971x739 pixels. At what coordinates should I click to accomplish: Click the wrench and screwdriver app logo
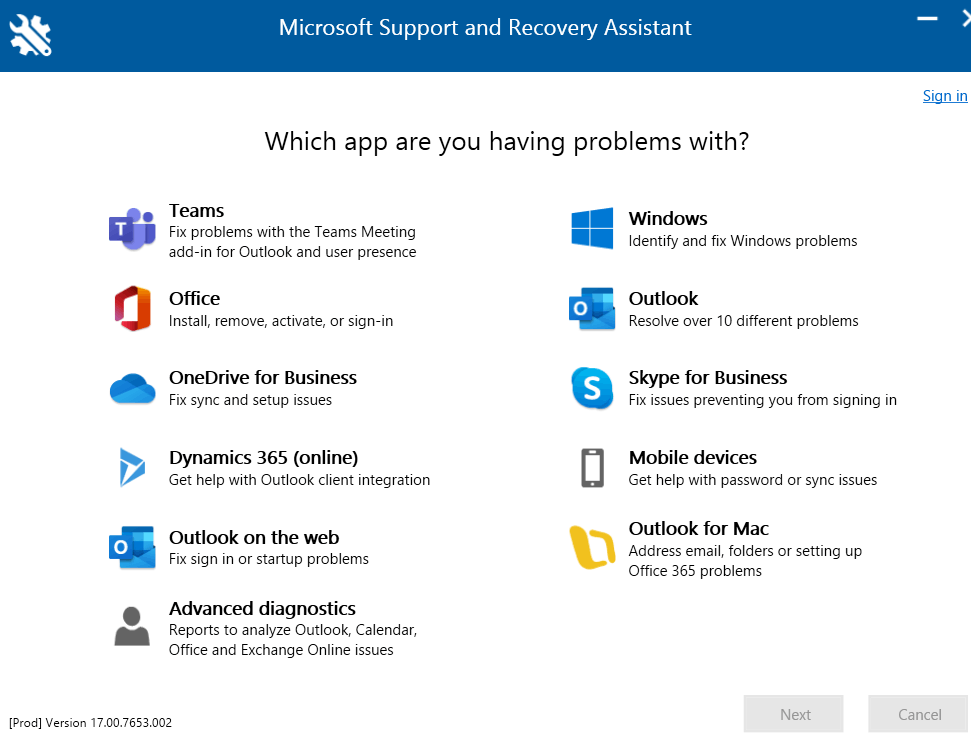30,35
